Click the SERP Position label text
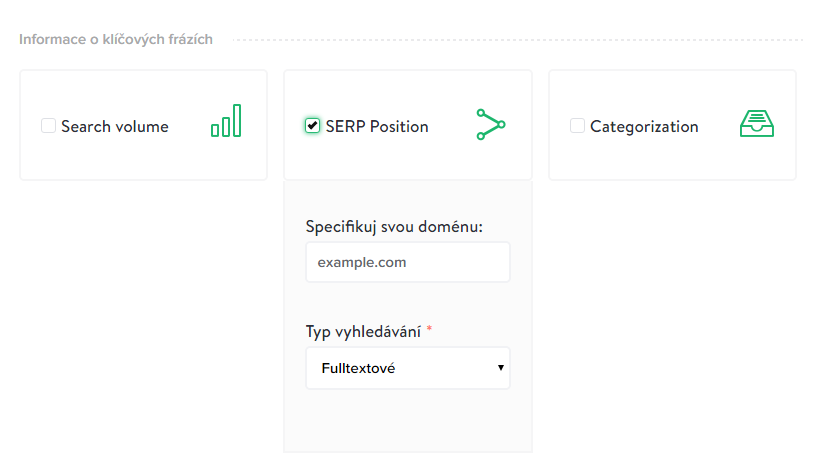 (x=377, y=126)
